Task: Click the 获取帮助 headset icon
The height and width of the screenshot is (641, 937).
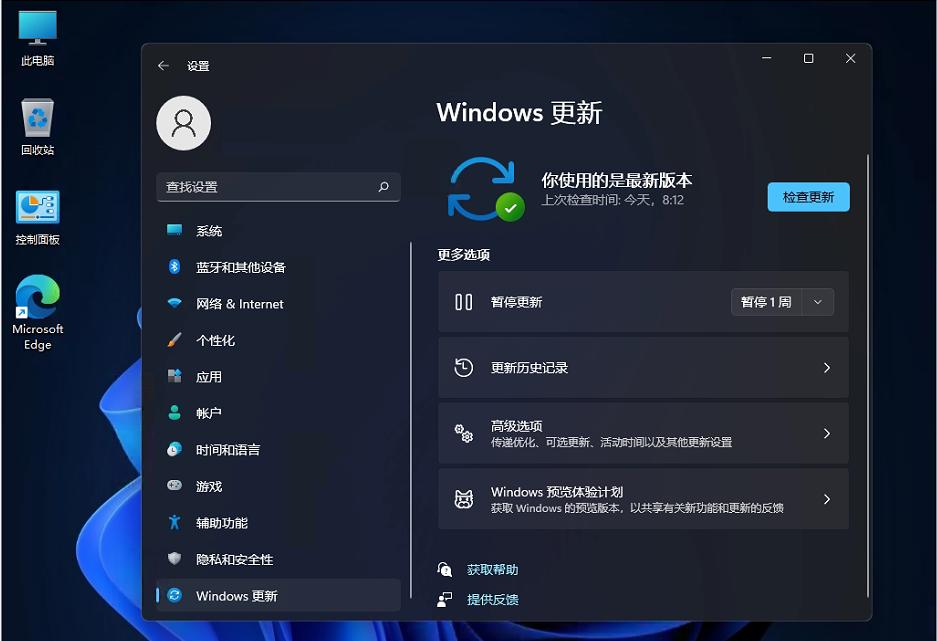Action: pos(445,569)
